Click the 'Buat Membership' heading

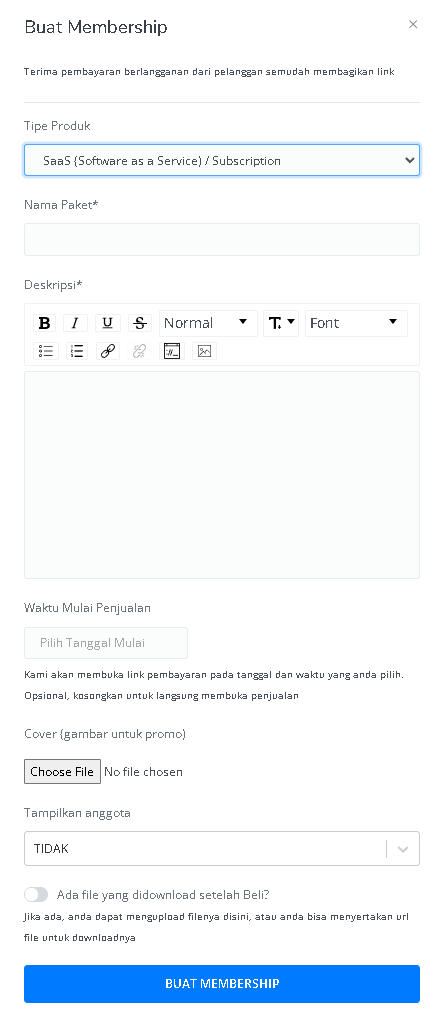point(96,27)
